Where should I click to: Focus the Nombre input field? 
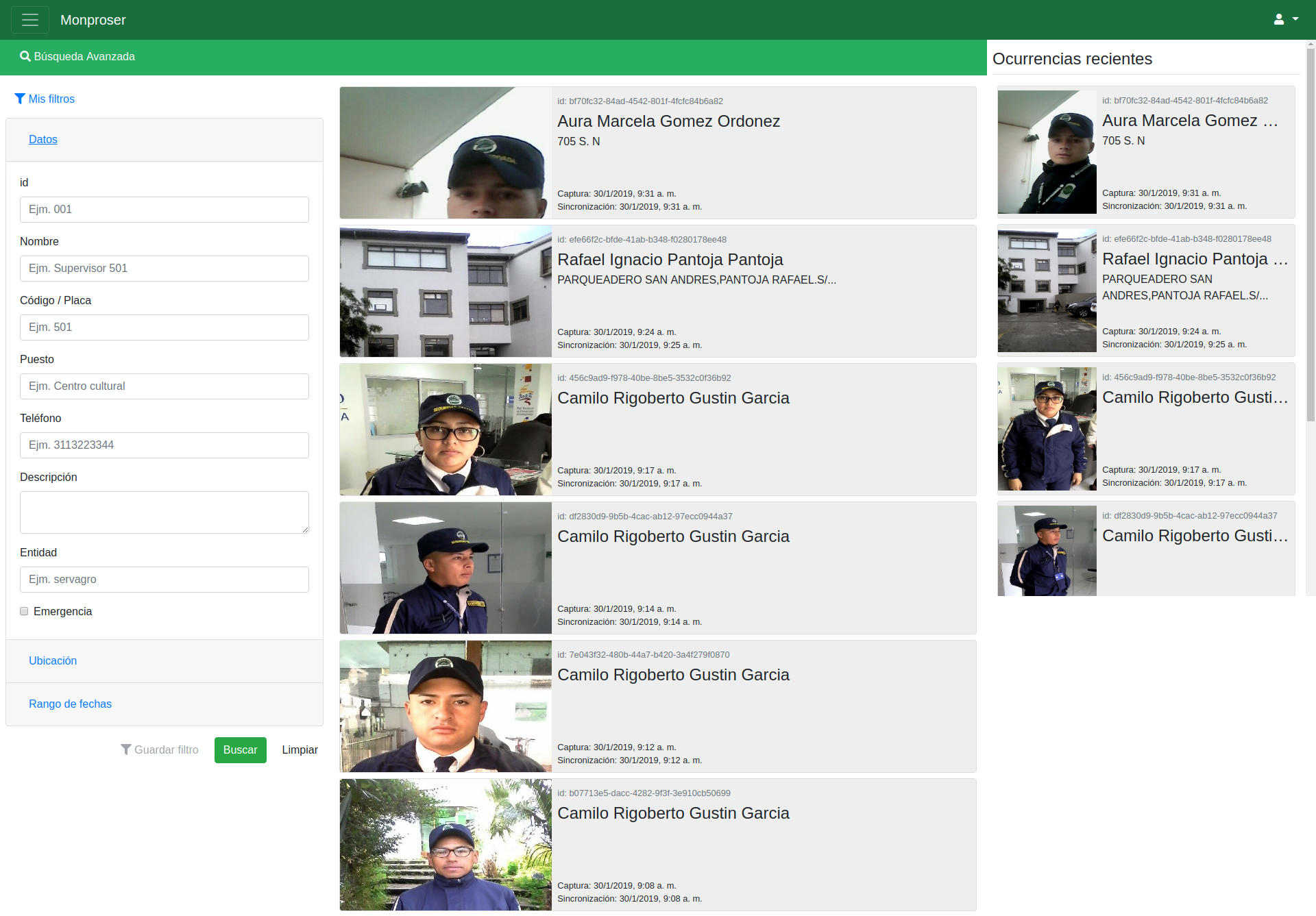coord(164,269)
